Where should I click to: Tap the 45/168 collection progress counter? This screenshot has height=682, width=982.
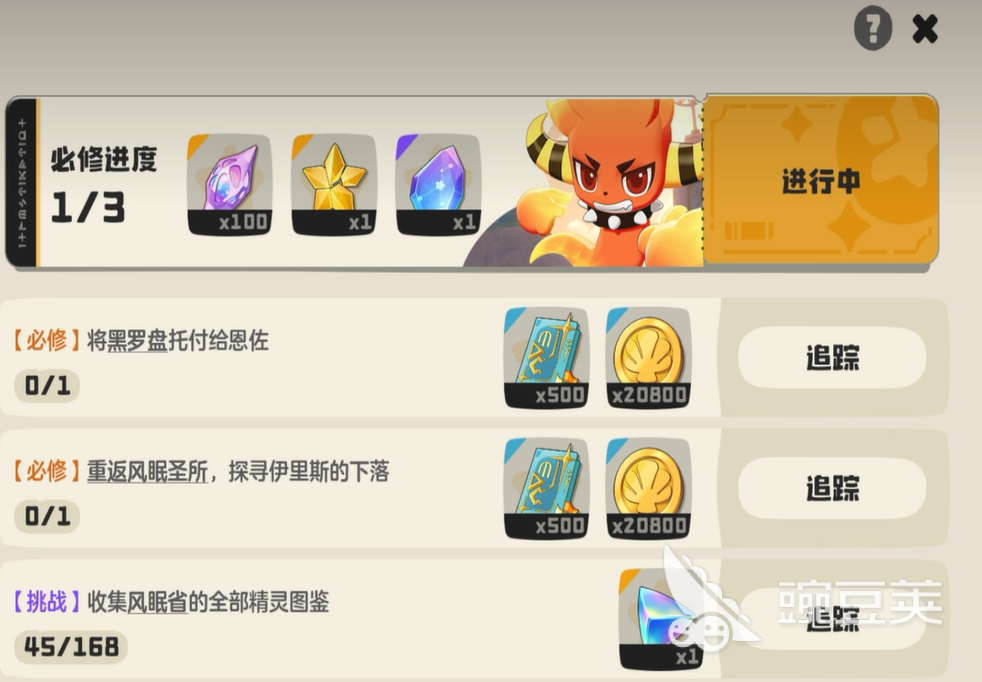(71, 646)
